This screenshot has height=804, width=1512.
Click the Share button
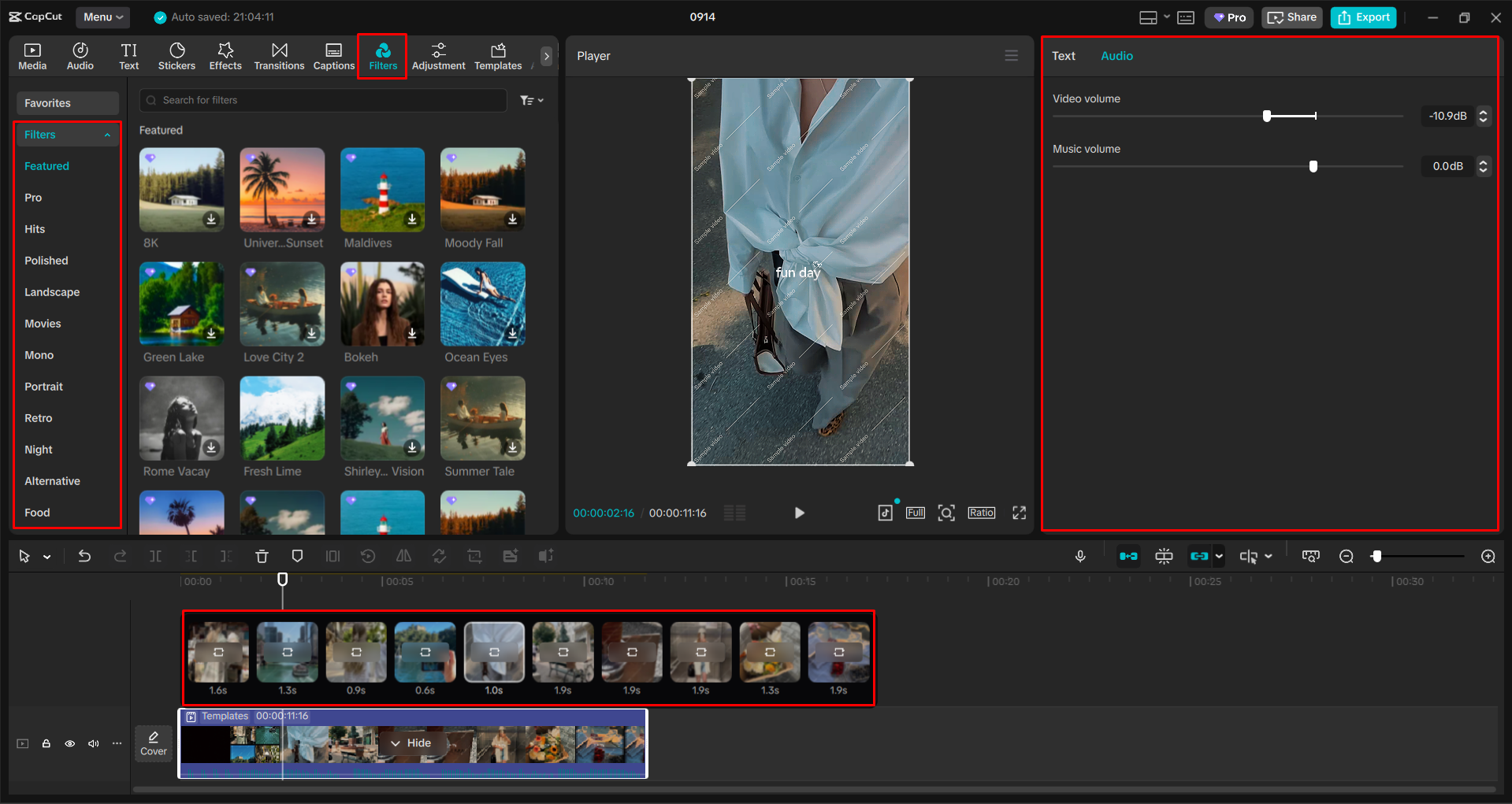pos(1291,17)
